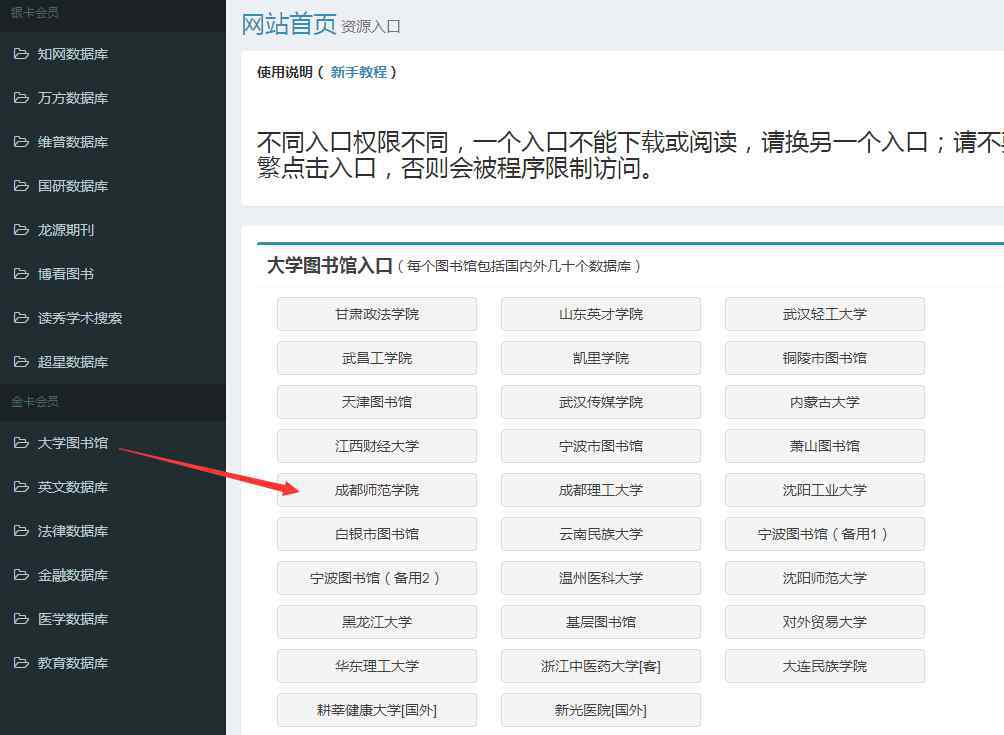This screenshot has height=735, width=1004.
Task: Select the 成都理工大学 button
Action: 601,490
